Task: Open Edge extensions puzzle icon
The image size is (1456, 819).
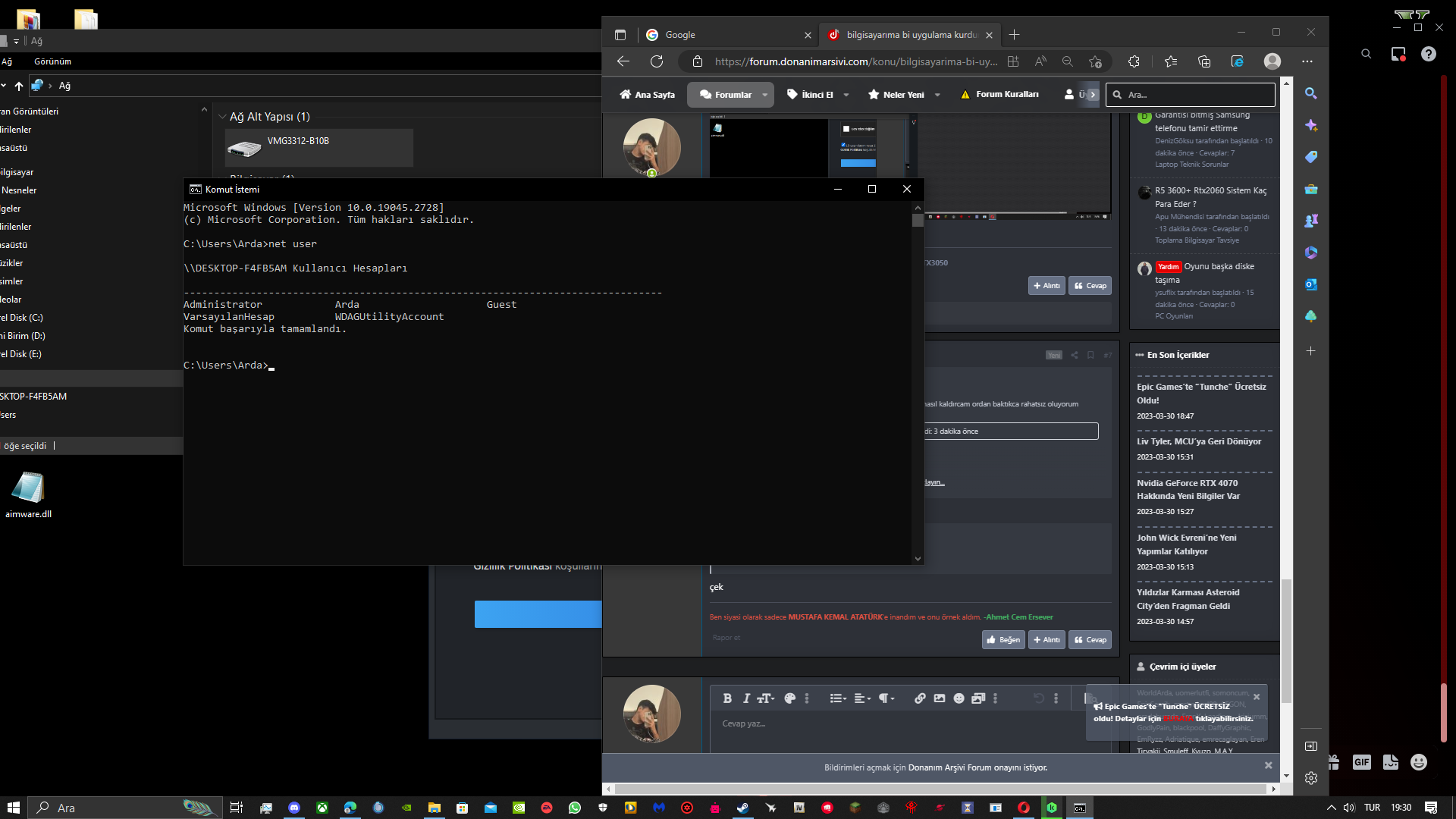Action: tap(1134, 61)
